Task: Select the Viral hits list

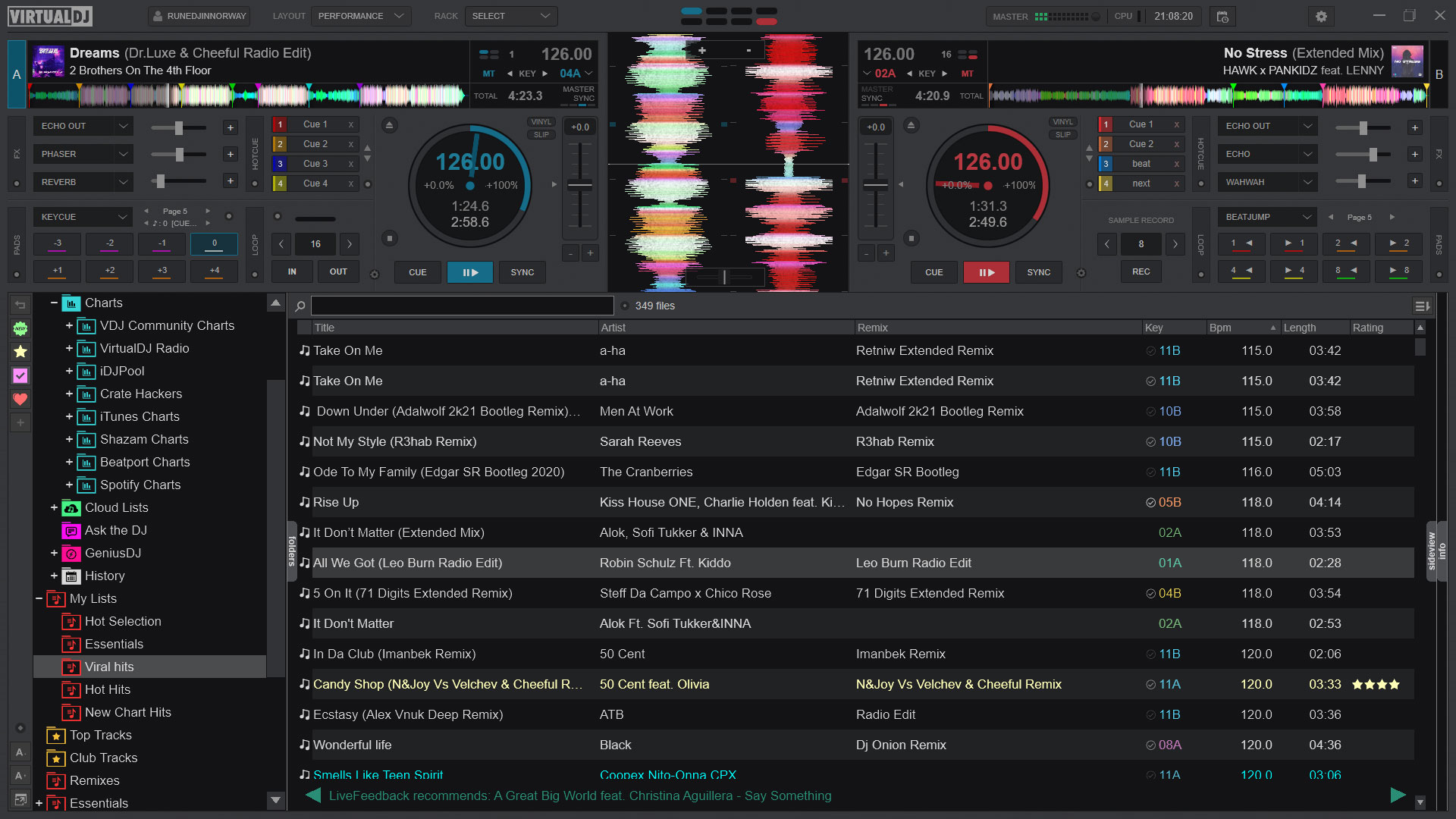Action: [x=109, y=667]
